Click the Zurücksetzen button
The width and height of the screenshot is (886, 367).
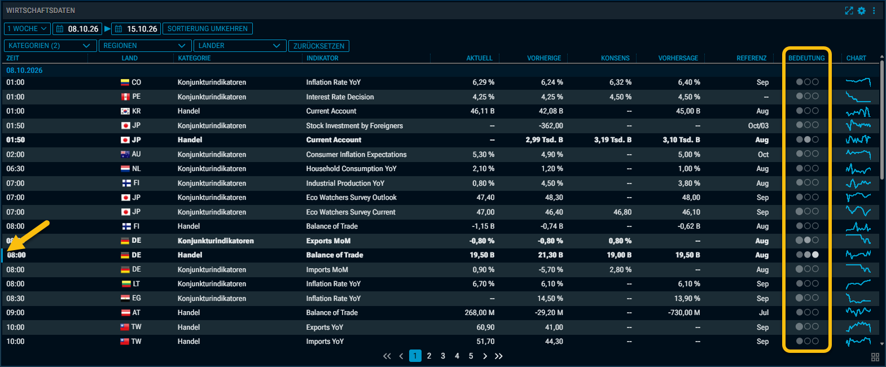[319, 46]
